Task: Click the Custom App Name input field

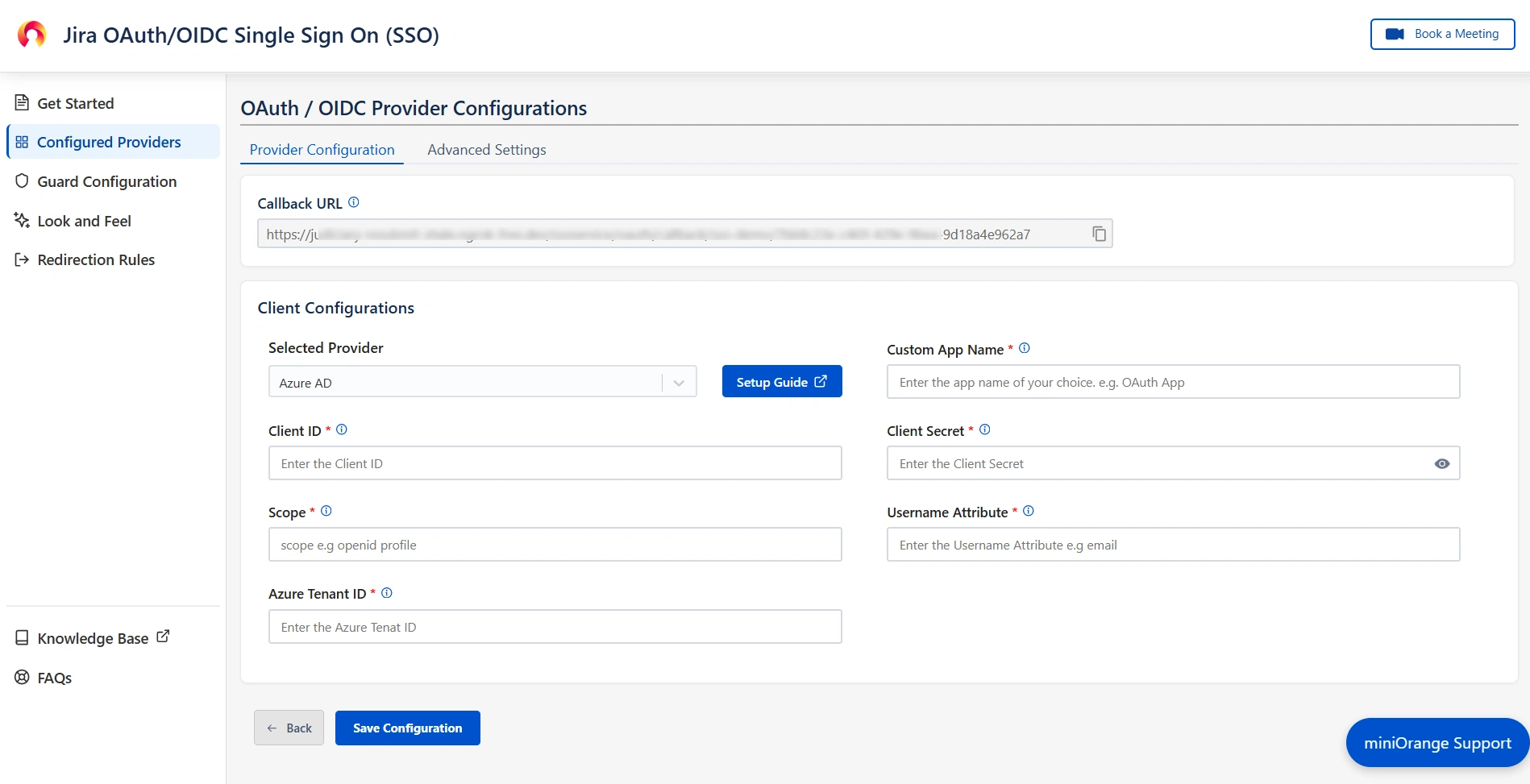Action: point(1173,382)
